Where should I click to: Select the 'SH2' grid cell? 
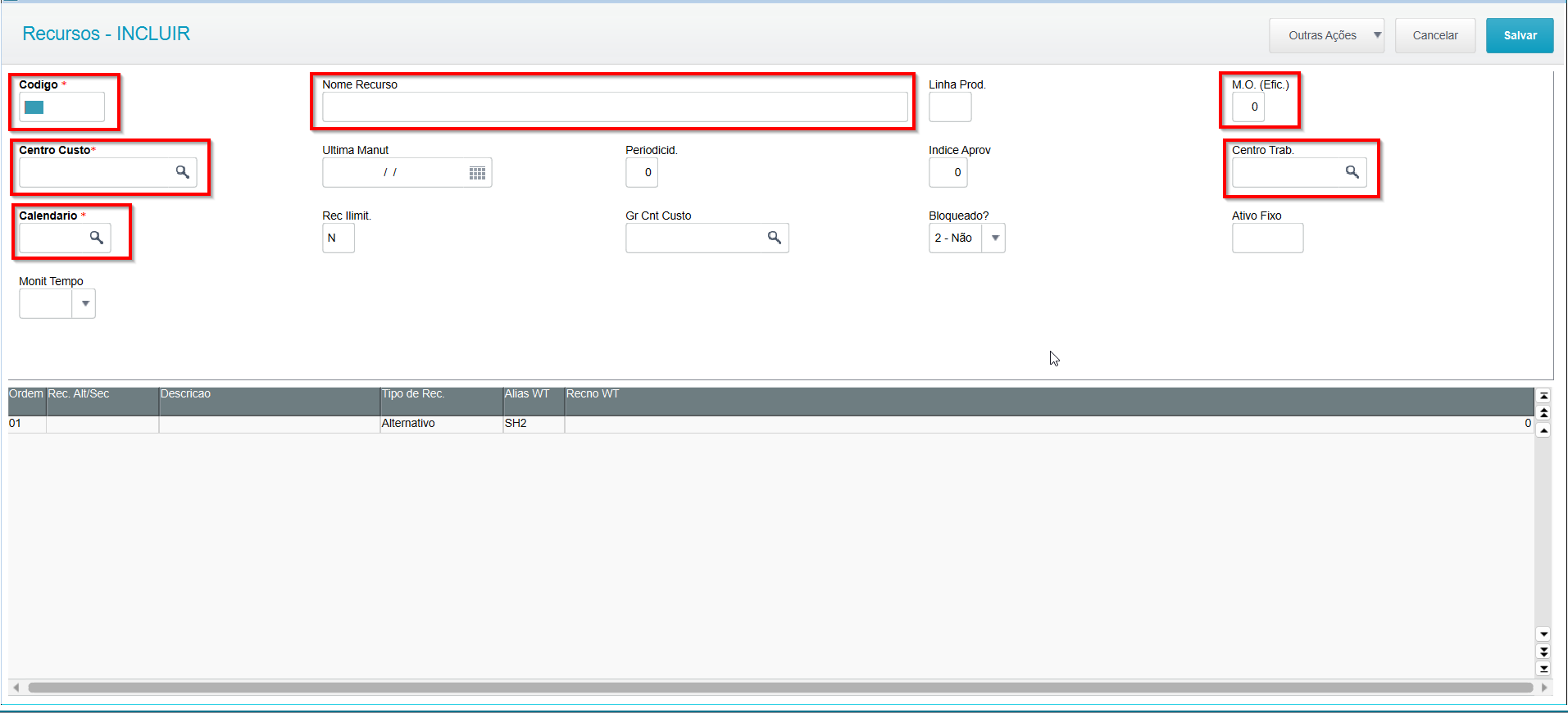click(533, 424)
